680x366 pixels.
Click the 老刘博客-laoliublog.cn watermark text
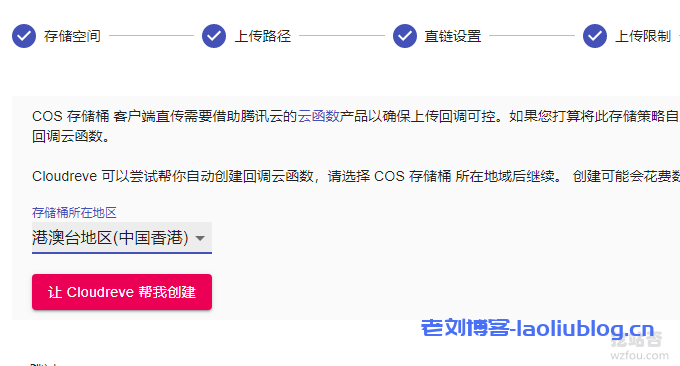tap(537, 328)
